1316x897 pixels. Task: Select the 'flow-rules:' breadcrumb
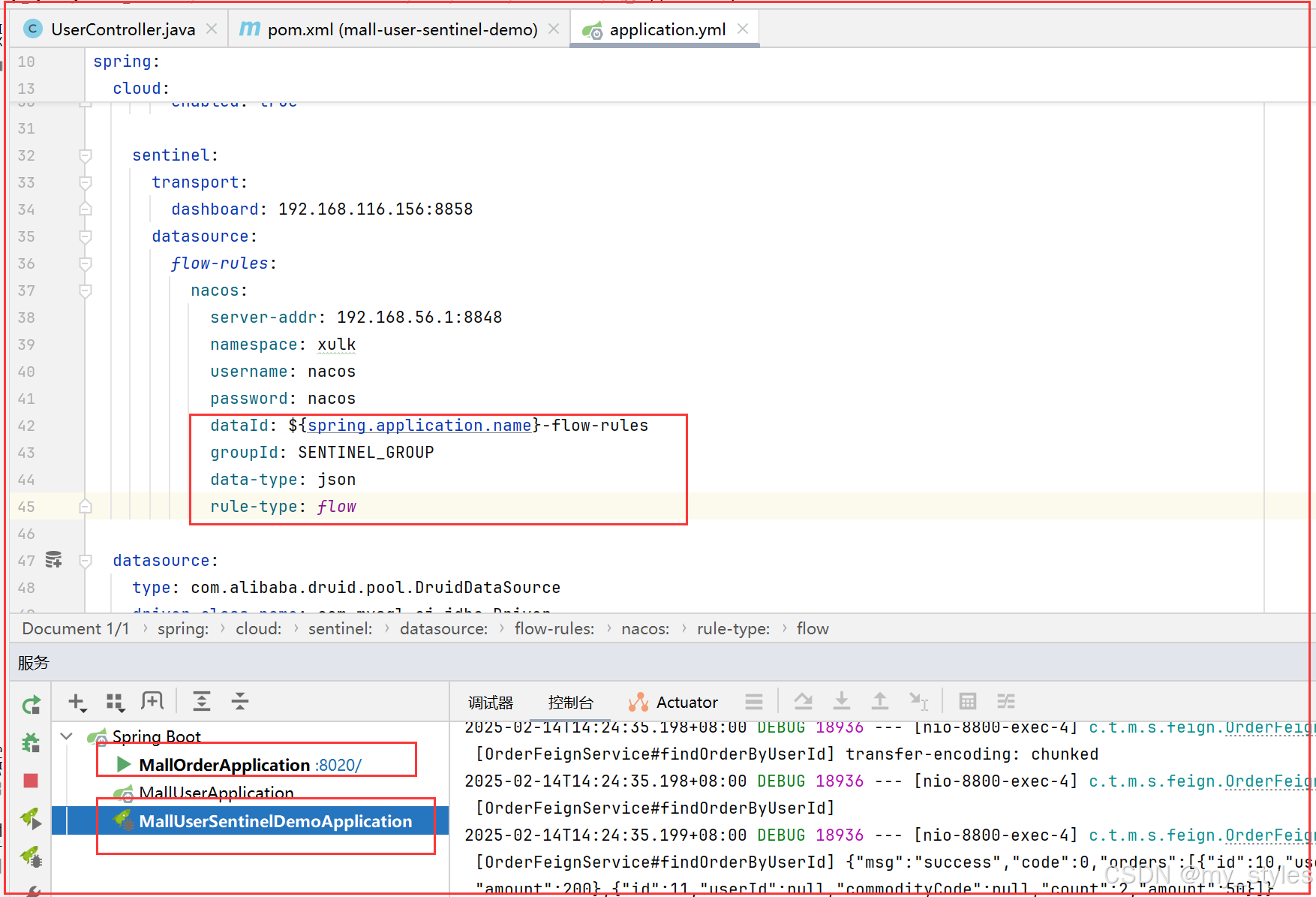(554, 629)
